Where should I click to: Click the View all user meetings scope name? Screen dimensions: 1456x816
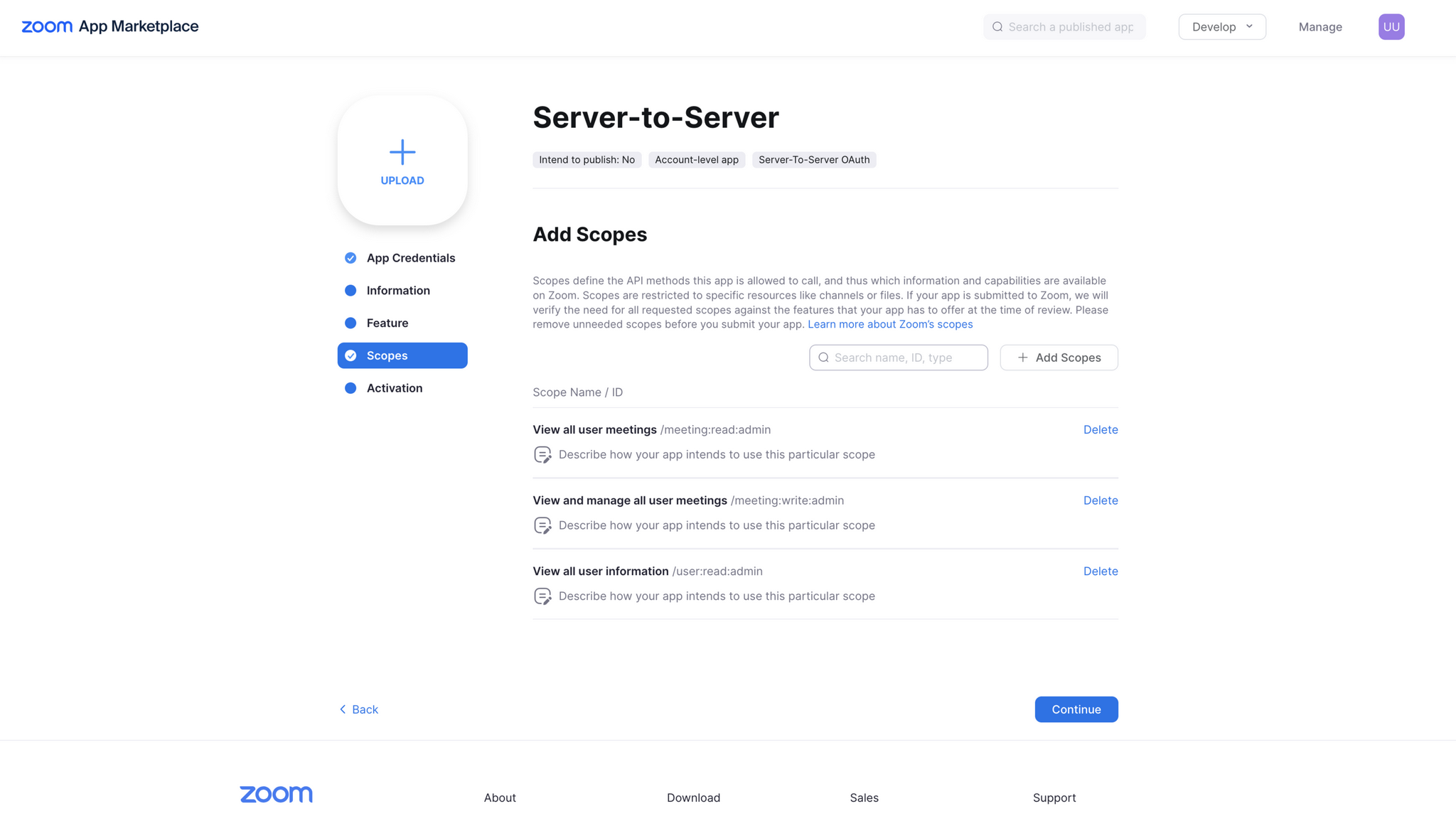tap(595, 429)
